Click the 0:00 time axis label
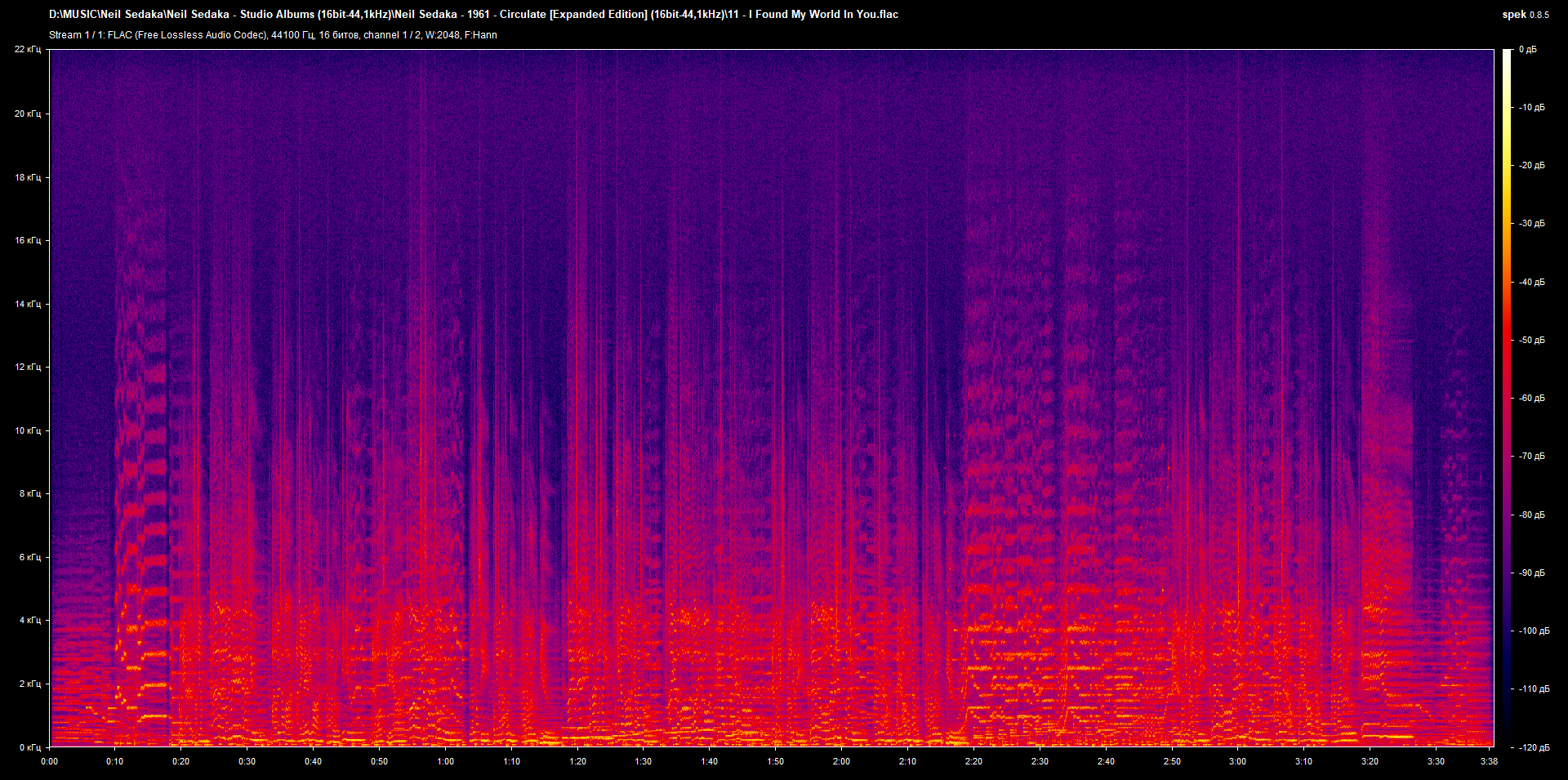1568x780 pixels. (x=50, y=761)
